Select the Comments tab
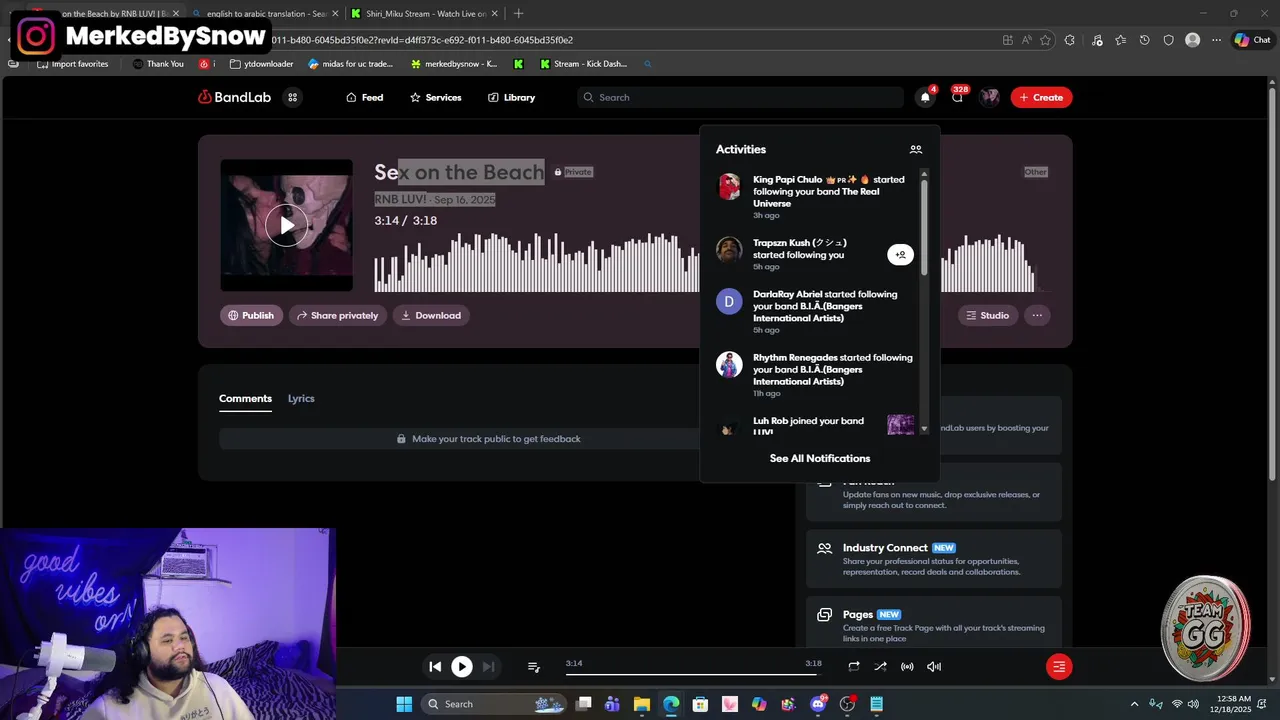 245,398
